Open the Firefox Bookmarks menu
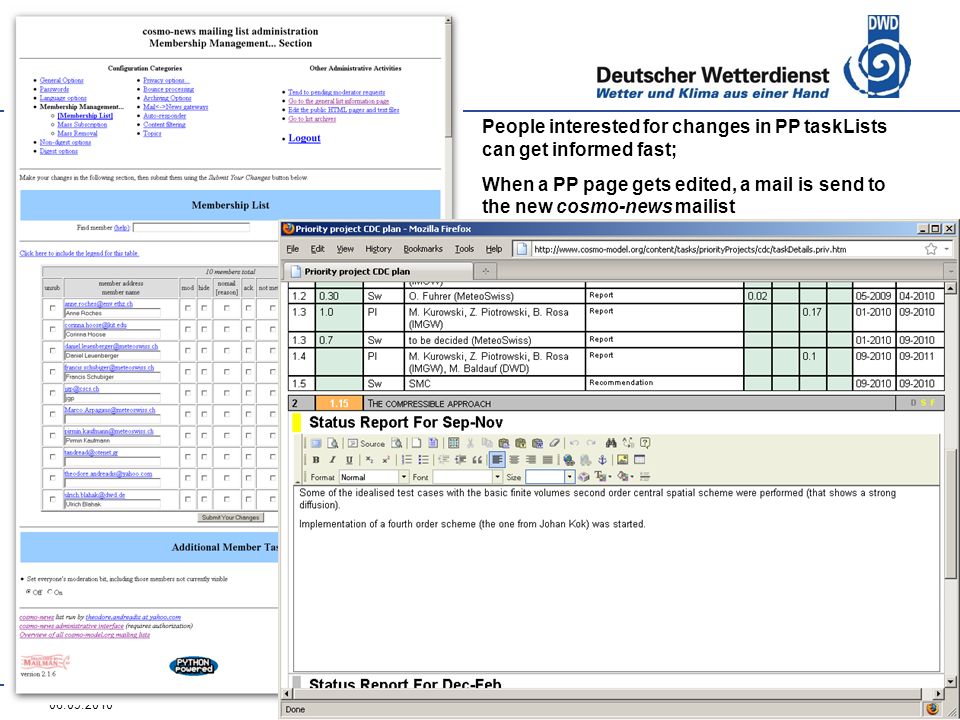Image resolution: width=960 pixels, height=720 pixels. point(423,249)
